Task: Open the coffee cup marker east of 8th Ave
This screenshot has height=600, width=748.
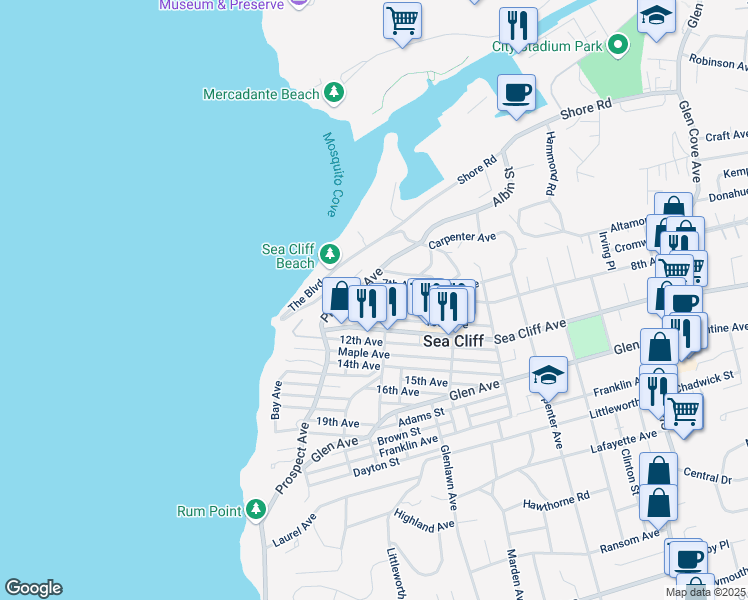Action: [685, 301]
